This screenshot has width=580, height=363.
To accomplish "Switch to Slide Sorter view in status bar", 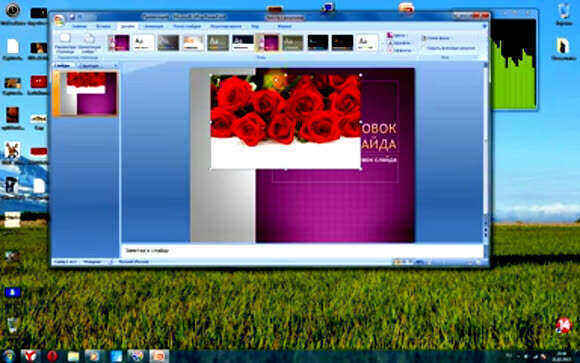I will pos(404,262).
